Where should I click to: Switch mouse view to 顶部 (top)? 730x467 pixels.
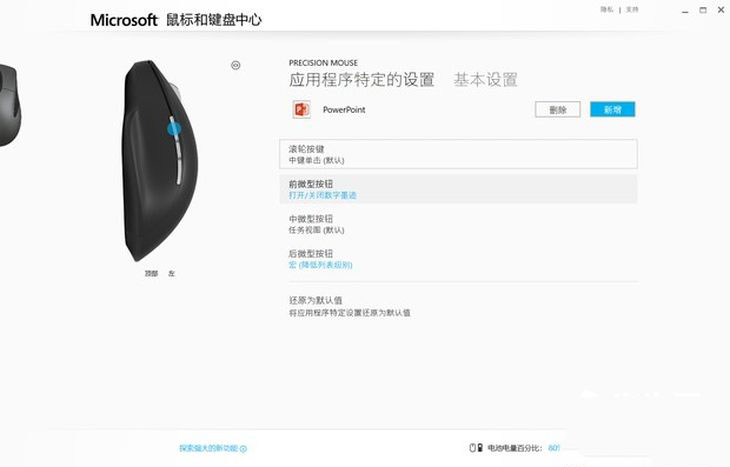[x=151, y=273]
